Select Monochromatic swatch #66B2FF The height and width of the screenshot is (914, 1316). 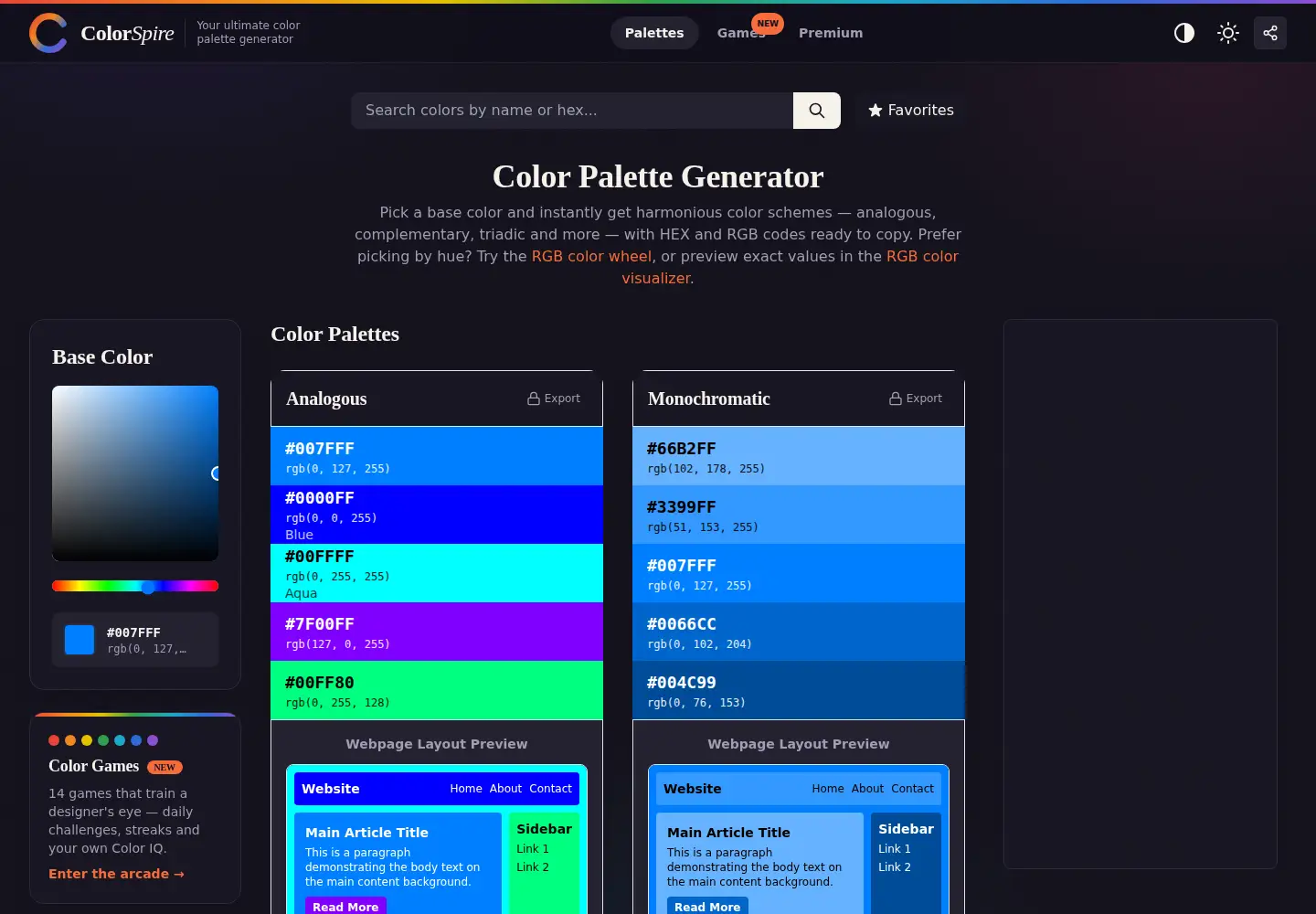pyautogui.click(x=799, y=456)
